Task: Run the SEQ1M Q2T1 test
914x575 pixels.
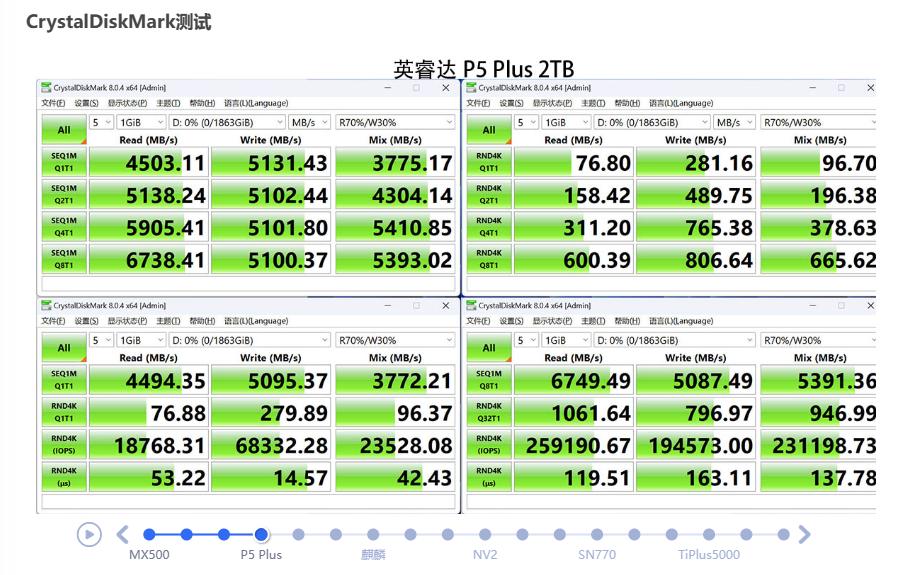Action: tap(64, 194)
